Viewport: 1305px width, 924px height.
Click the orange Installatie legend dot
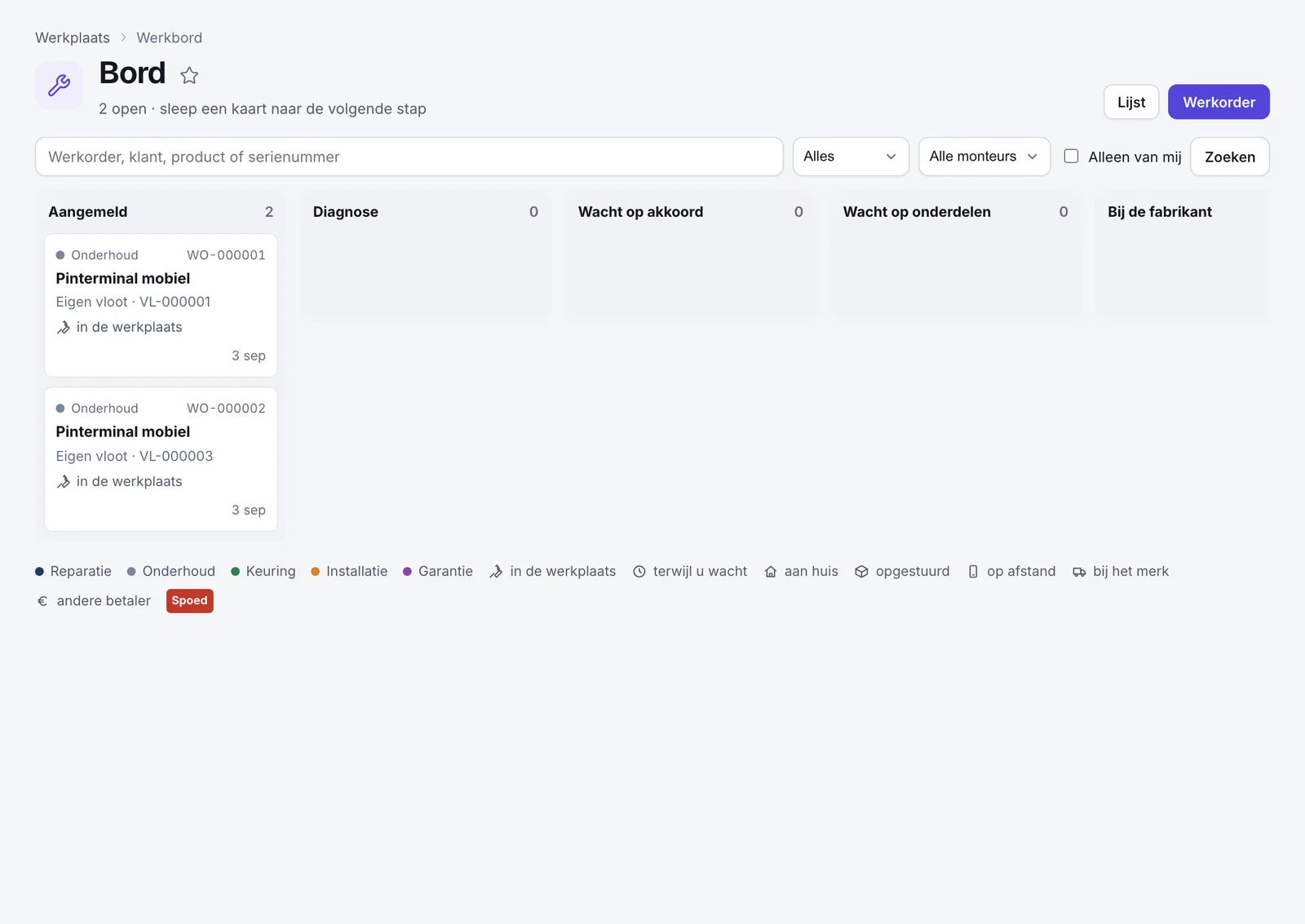click(315, 572)
